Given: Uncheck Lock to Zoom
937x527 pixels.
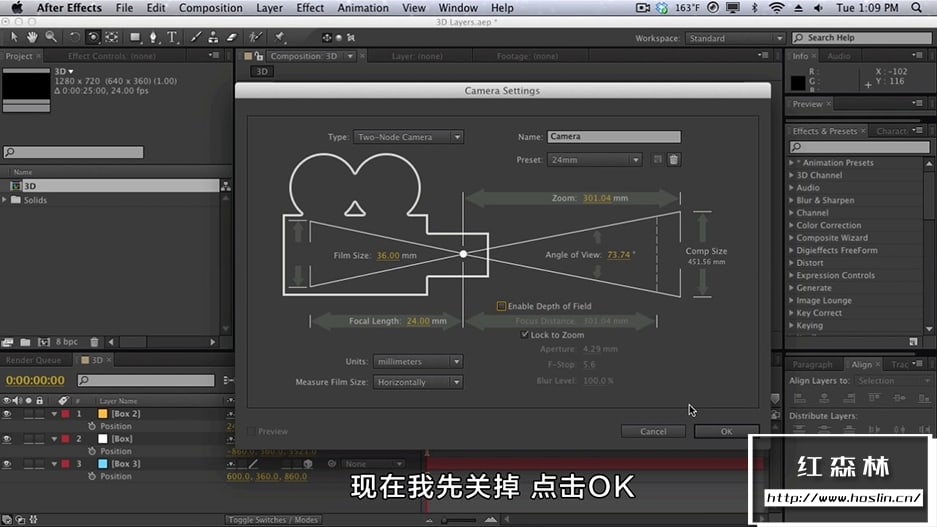Looking at the screenshot, I should coord(525,335).
